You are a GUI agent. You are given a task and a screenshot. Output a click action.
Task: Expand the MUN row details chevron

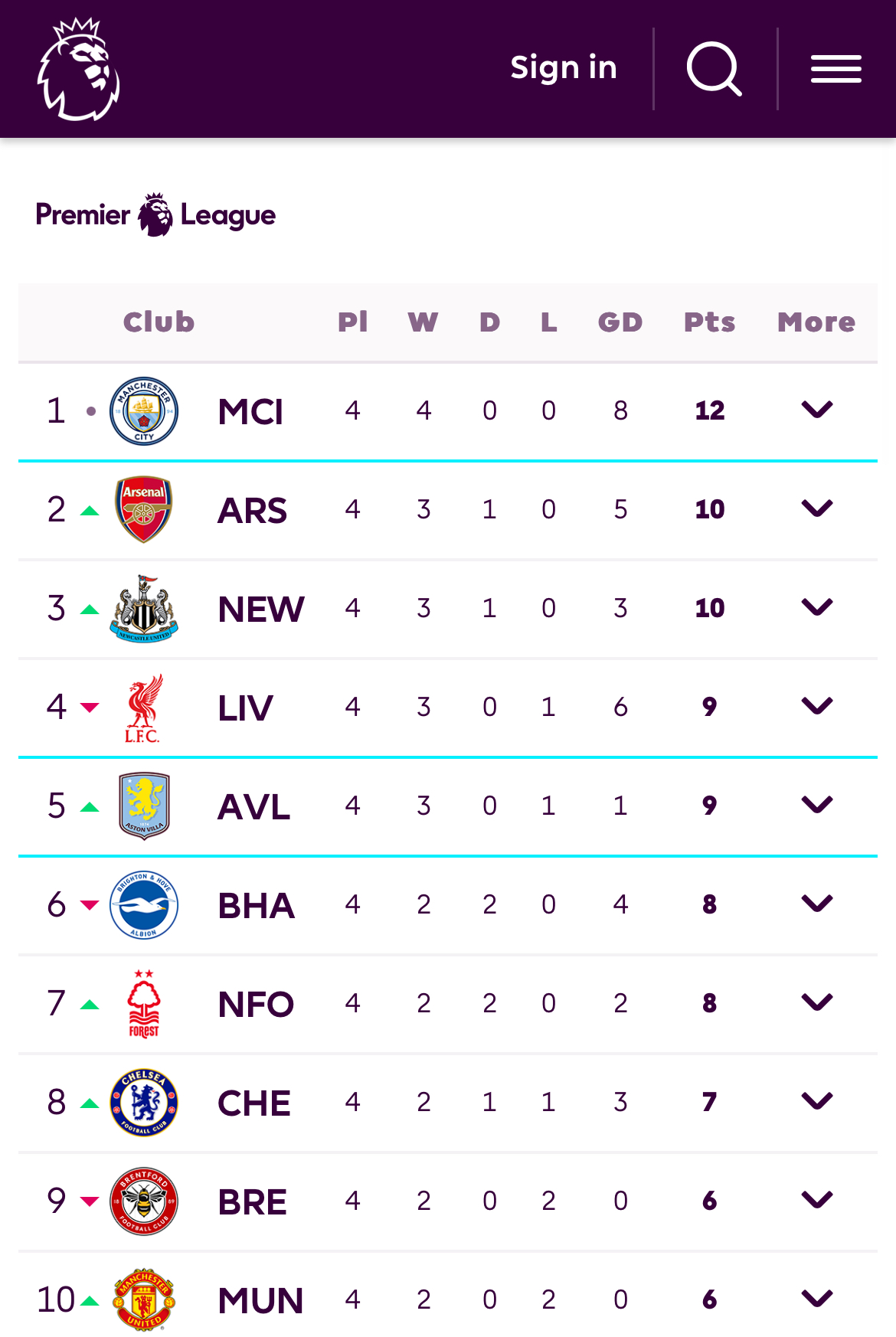click(x=817, y=1299)
